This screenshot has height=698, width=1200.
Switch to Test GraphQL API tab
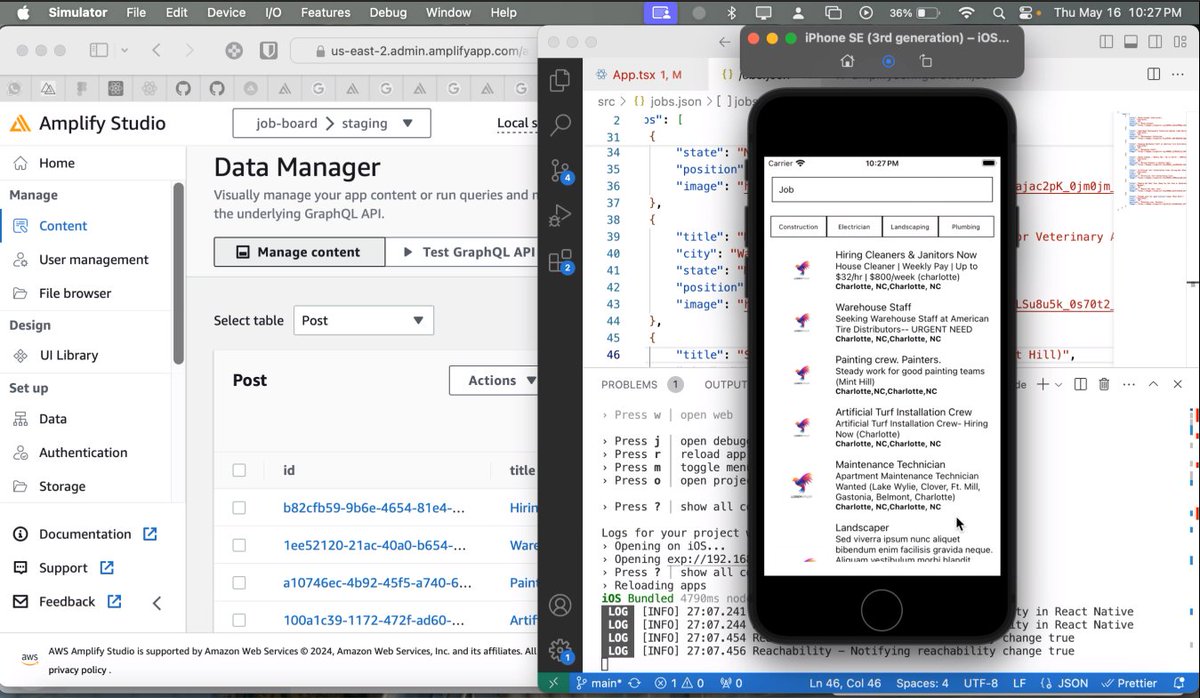point(468,252)
